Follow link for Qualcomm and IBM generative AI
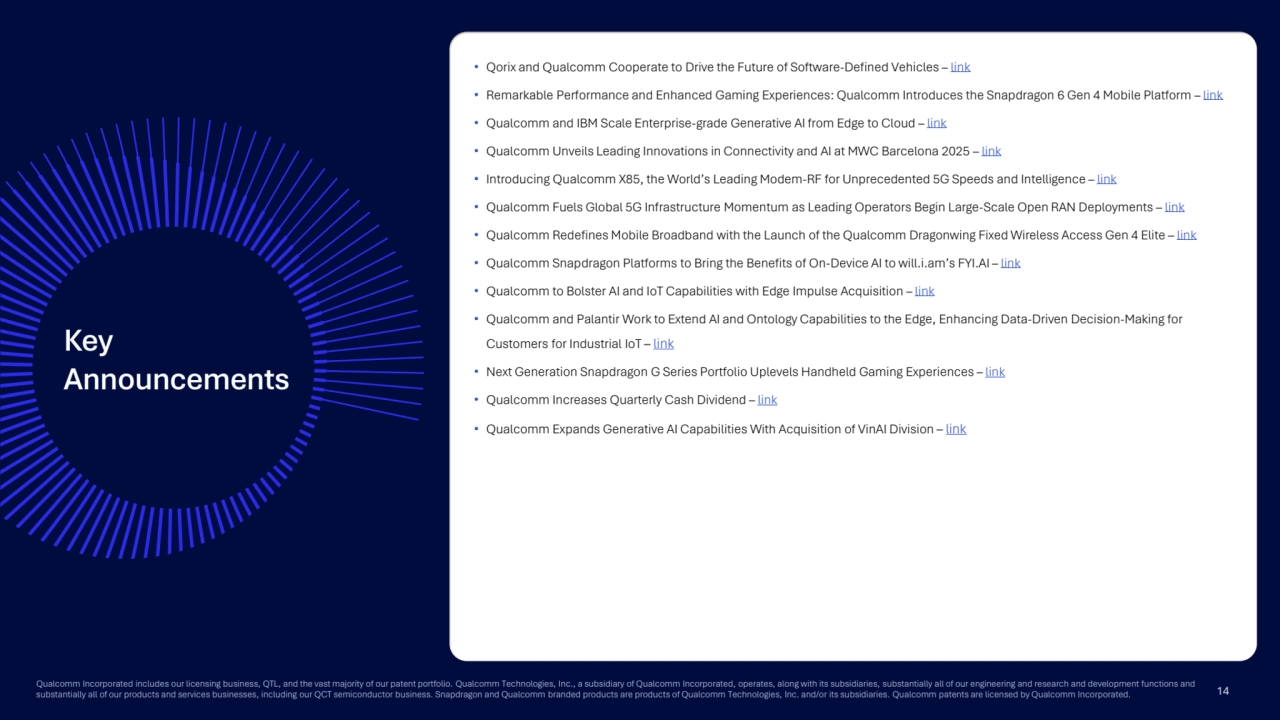Image resolution: width=1280 pixels, height=720 pixels. point(936,123)
